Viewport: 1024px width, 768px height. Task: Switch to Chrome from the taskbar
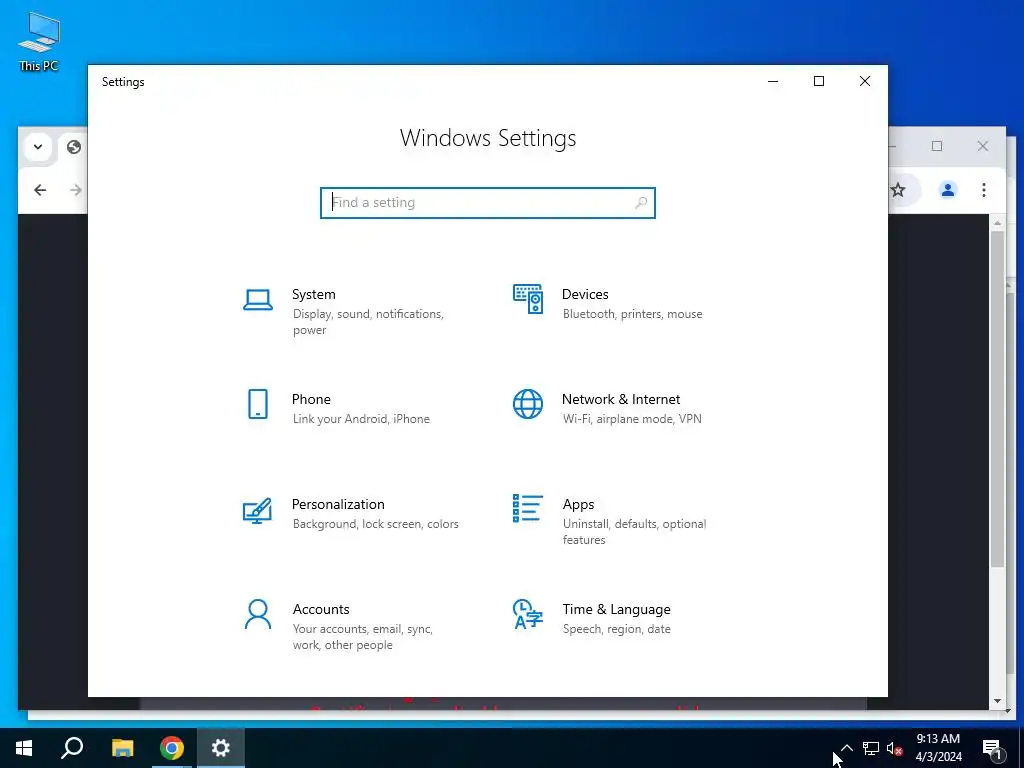pos(172,748)
